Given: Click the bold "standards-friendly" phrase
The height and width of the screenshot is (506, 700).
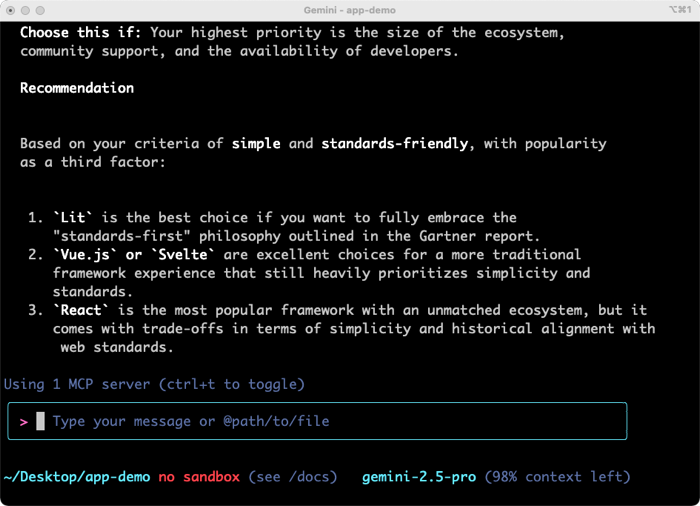Looking at the screenshot, I should pyautogui.click(x=394, y=144).
